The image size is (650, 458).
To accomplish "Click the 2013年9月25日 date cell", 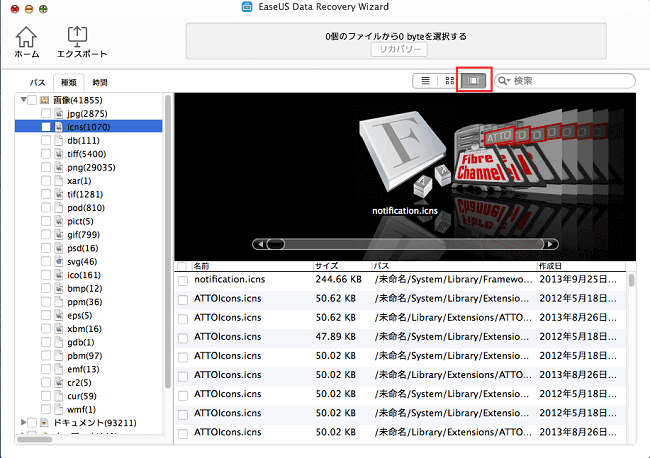I will point(578,279).
